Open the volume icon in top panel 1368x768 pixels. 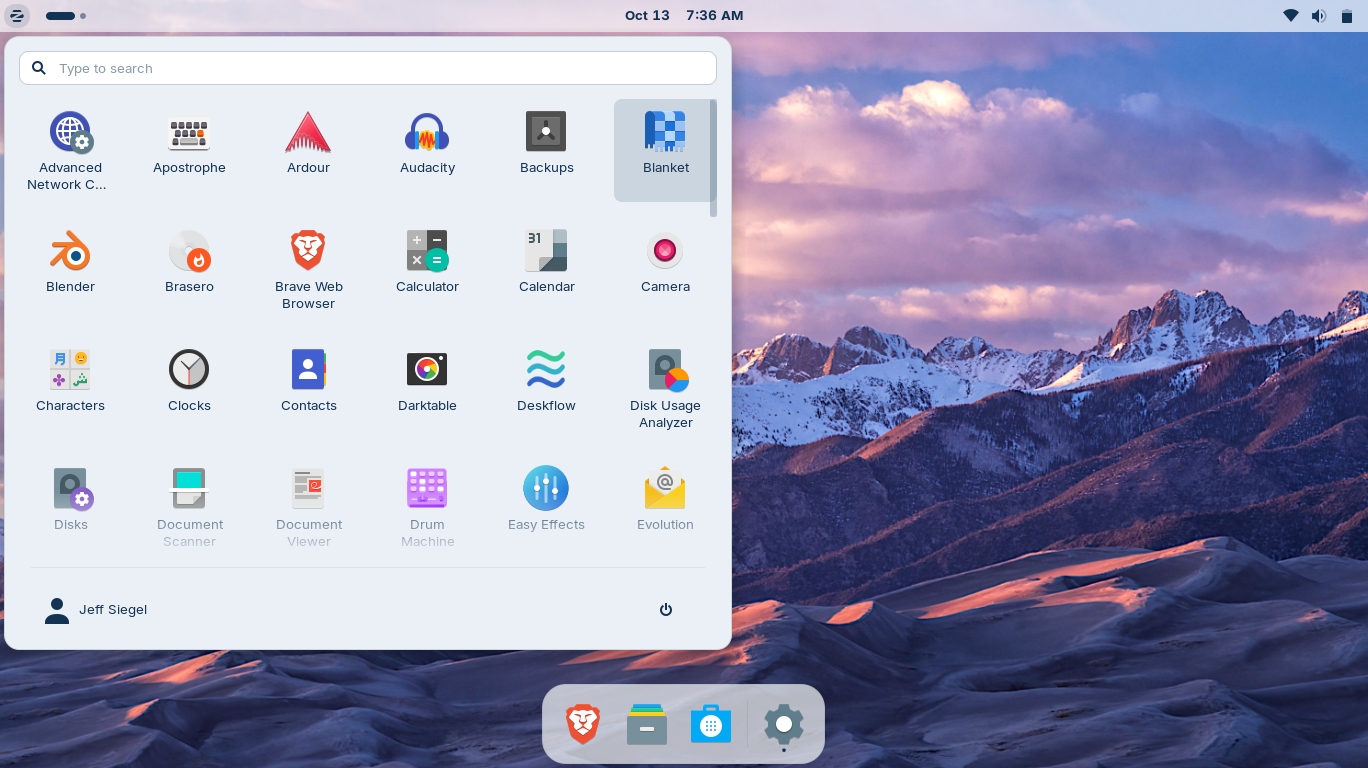[x=1318, y=15]
